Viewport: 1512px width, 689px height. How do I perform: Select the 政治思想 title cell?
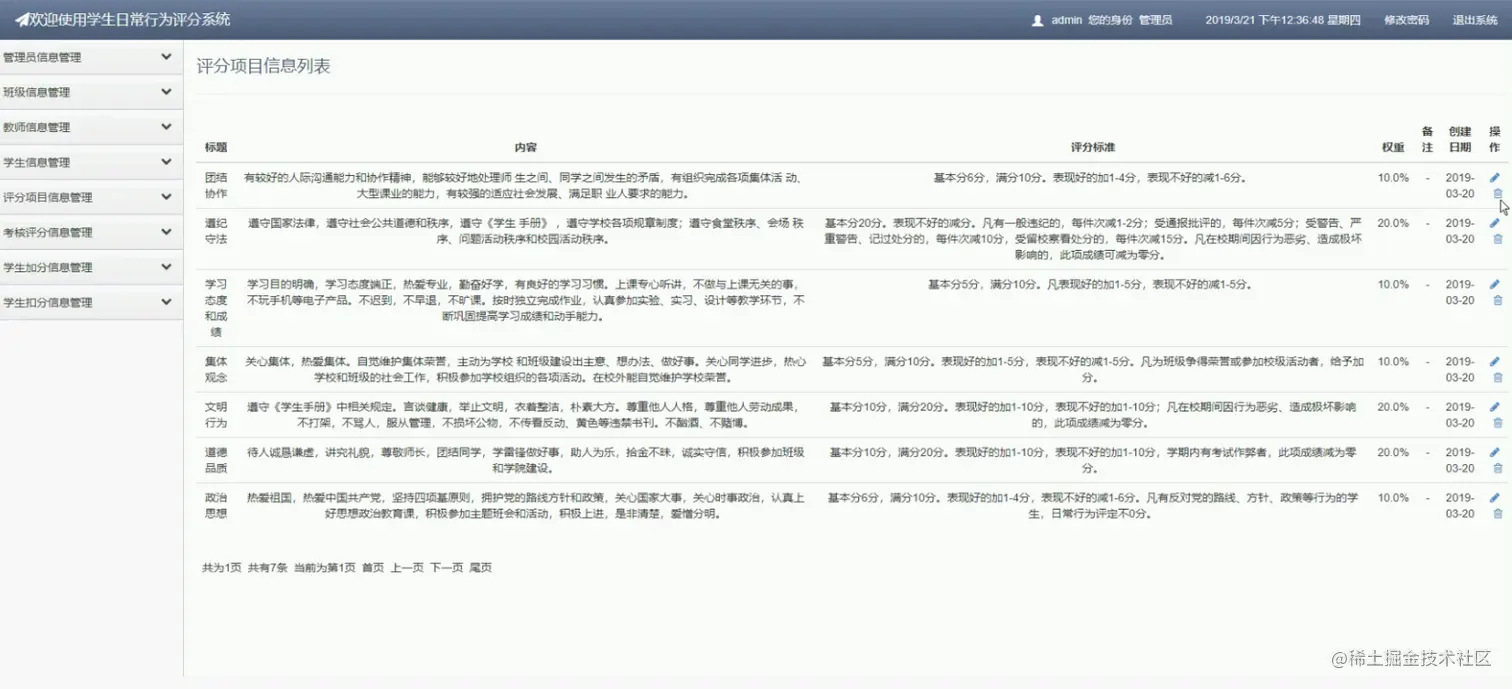pyautogui.click(x=216, y=505)
